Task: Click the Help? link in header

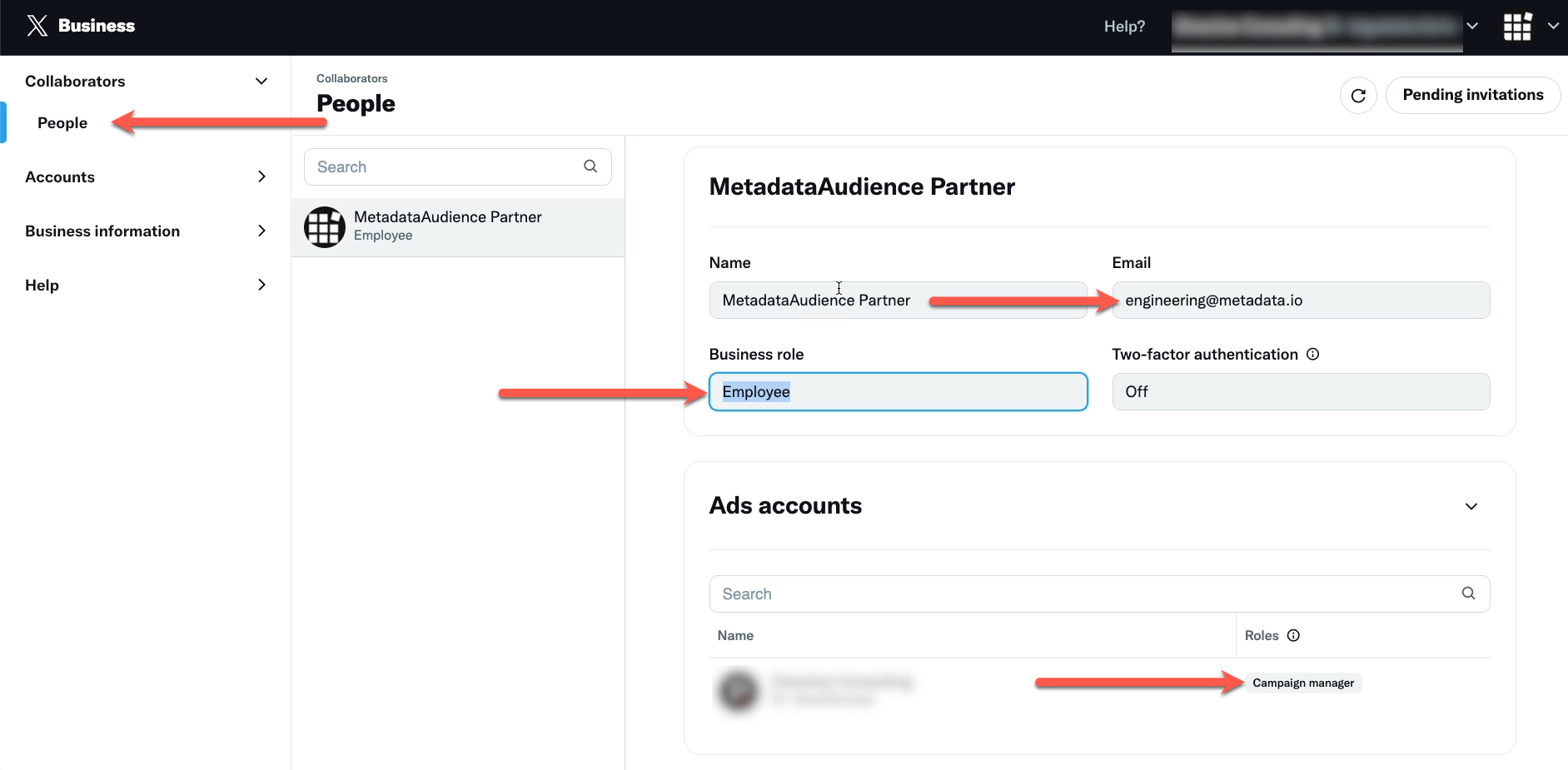Action: click(x=1124, y=27)
